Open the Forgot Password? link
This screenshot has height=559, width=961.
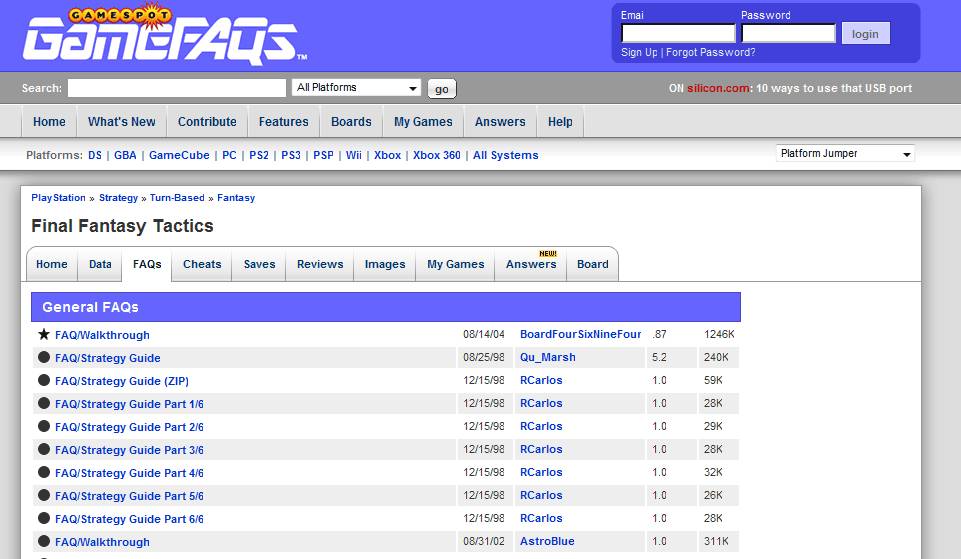tap(710, 52)
